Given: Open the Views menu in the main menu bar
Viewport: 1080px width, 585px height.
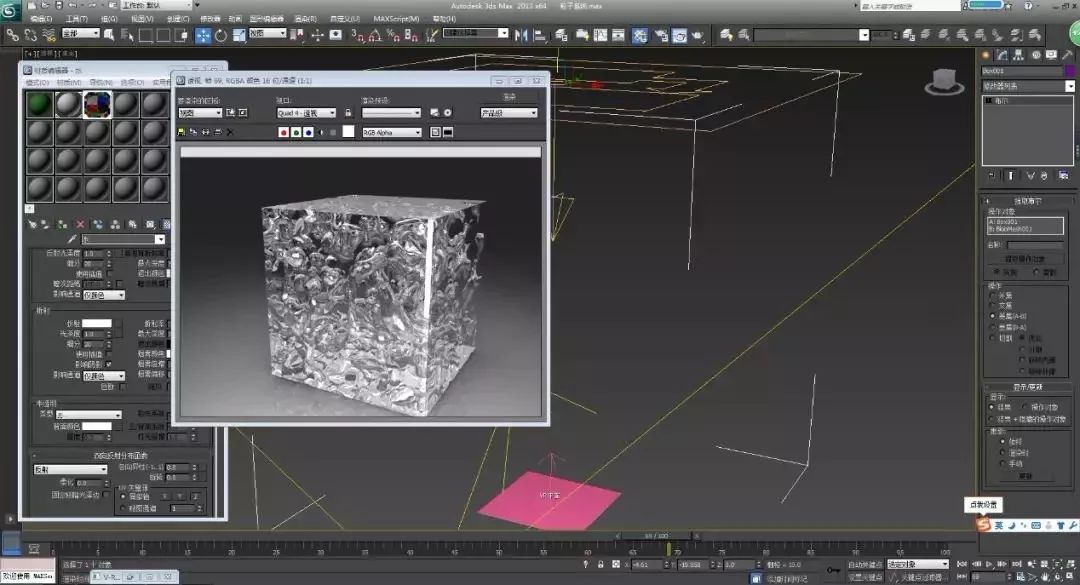Looking at the screenshot, I should tap(142, 19).
